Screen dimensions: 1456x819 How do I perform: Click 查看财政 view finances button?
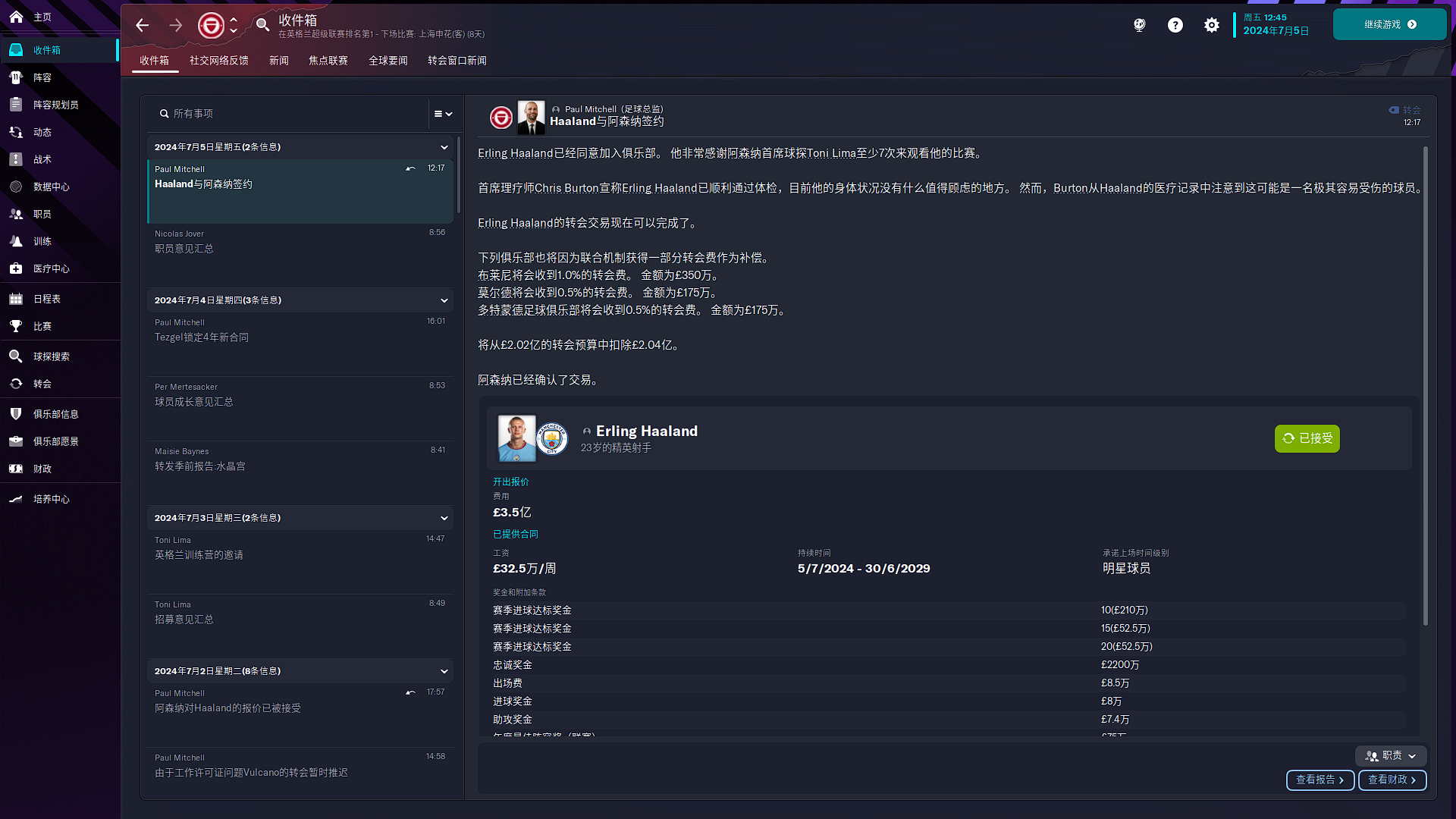1392,780
